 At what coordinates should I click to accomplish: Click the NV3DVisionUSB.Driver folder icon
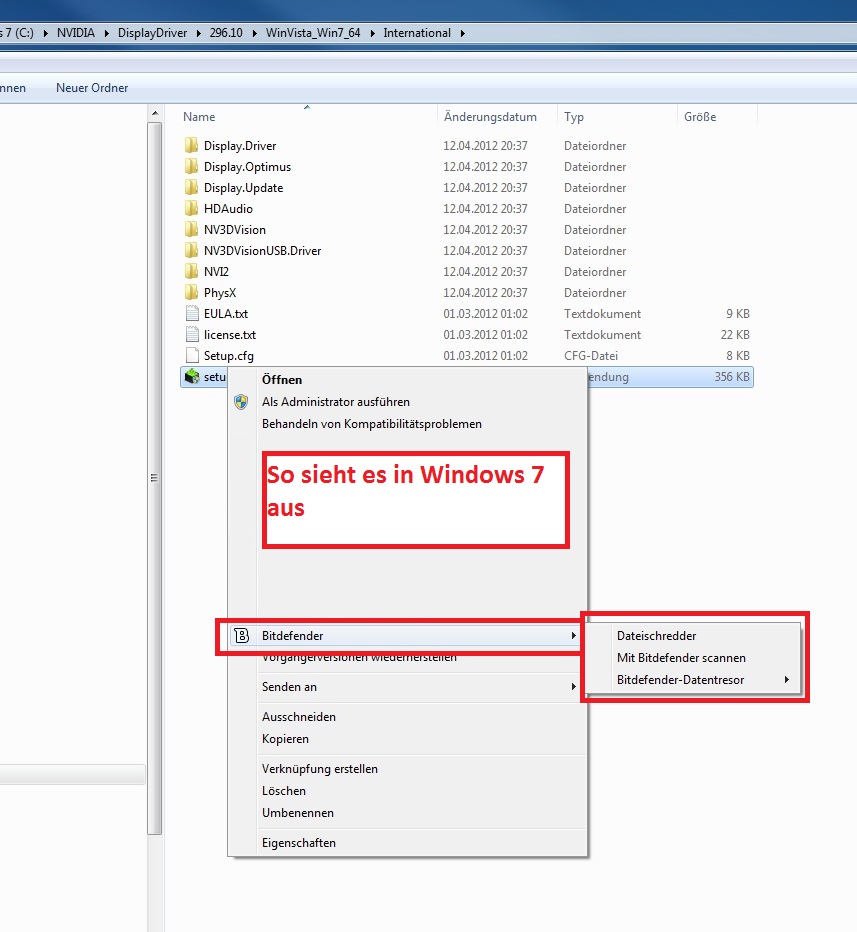point(191,250)
